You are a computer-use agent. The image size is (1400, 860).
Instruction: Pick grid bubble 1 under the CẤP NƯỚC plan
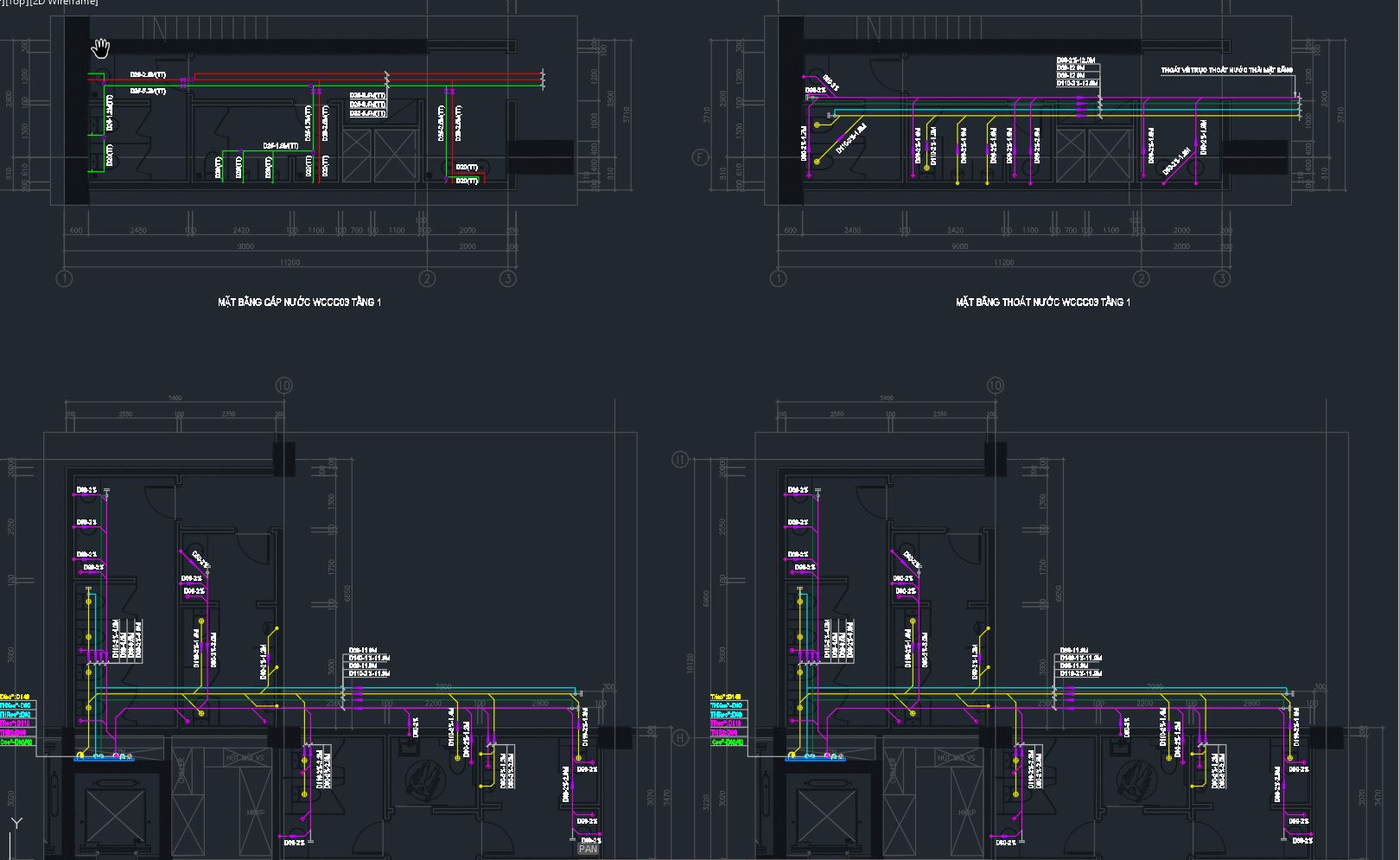pyautogui.click(x=64, y=278)
